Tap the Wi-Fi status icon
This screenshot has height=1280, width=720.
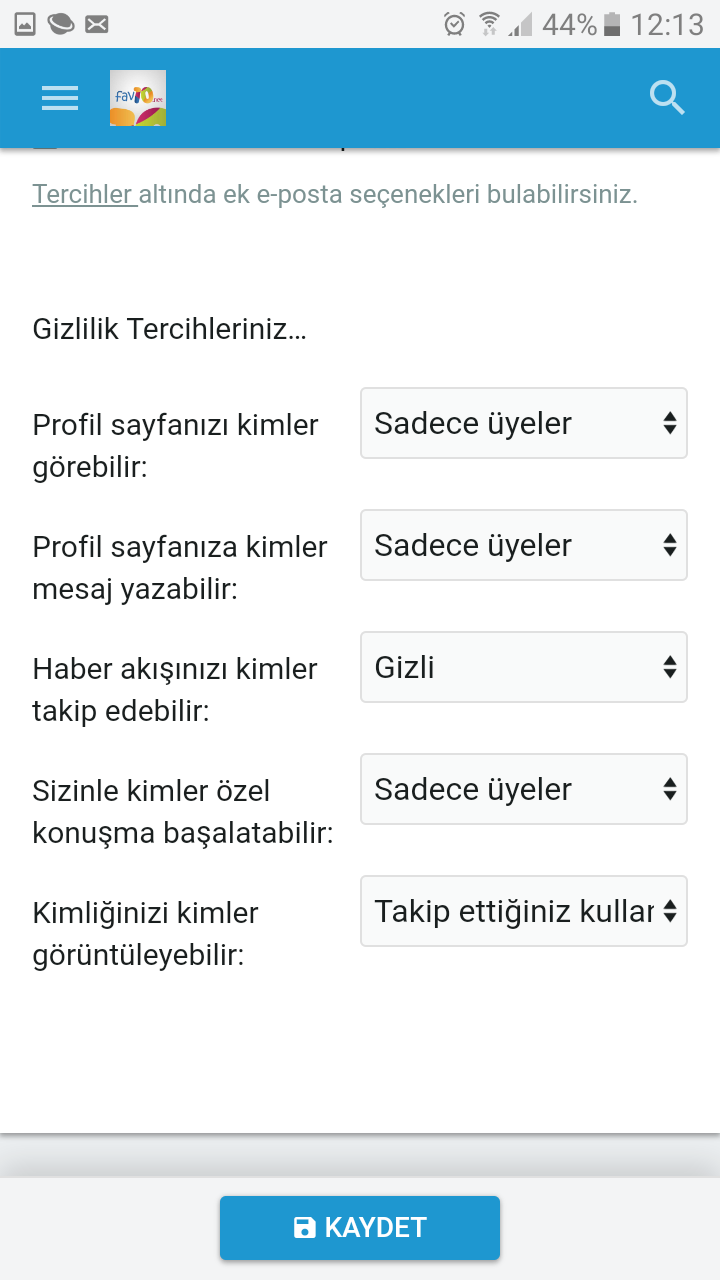pyautogui.click(x=489, y=24)
